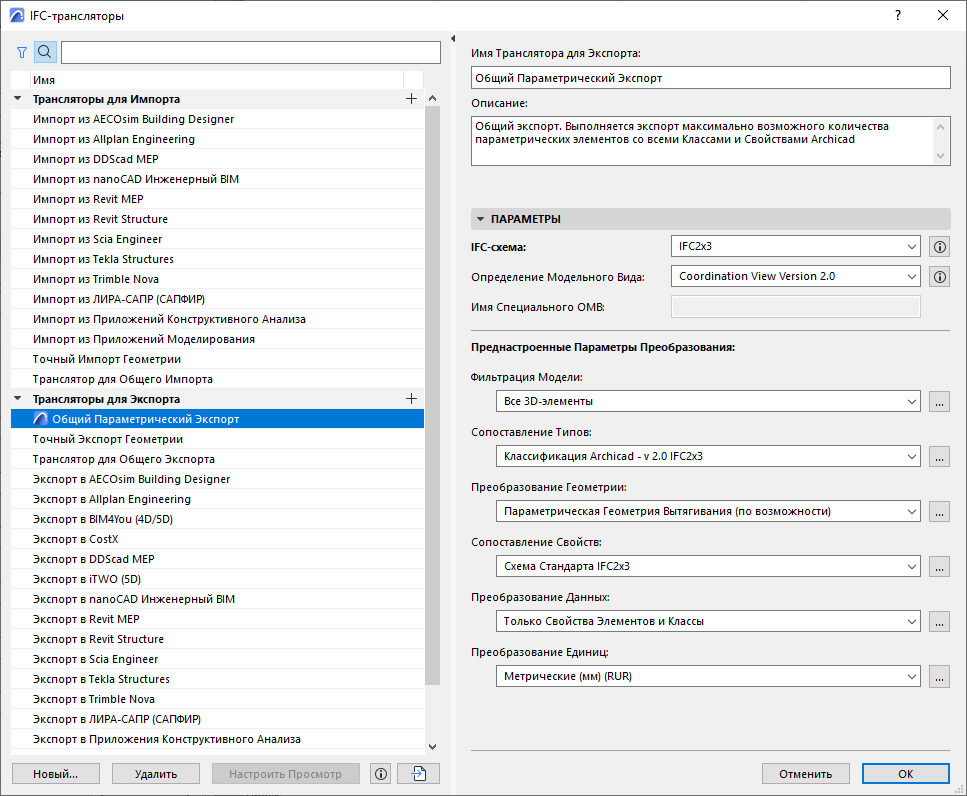967x796 pixels.
Task: Confirm with the OK button
Action: [x=905, y=774]
